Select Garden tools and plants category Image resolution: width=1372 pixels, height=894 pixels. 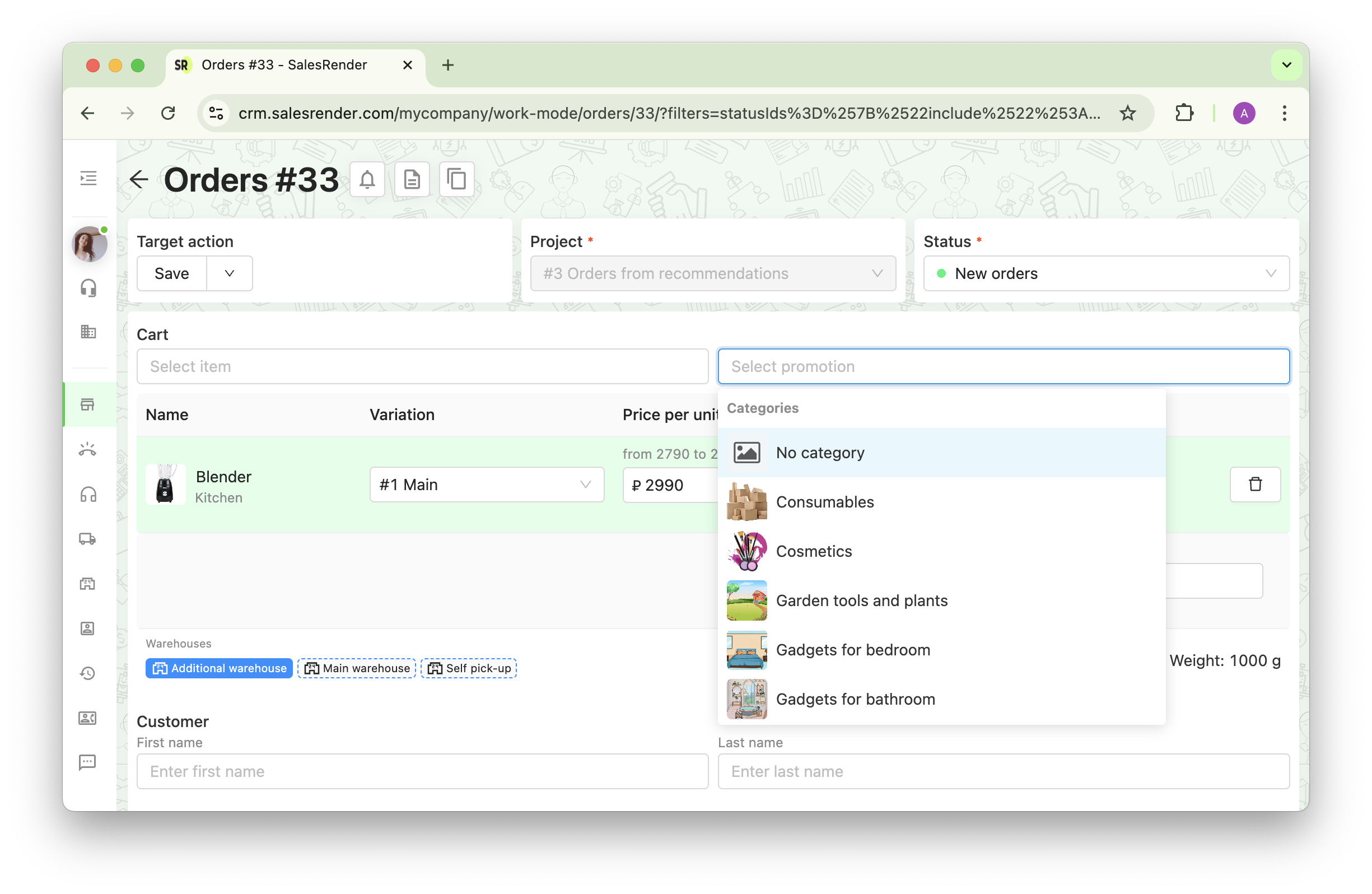(941, 600)
